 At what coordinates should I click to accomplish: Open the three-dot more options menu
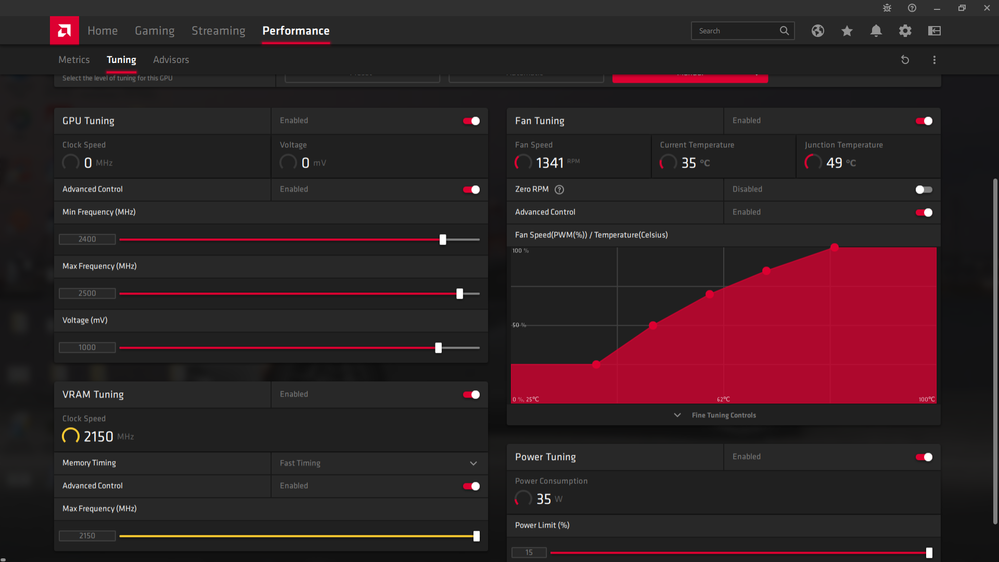[x=935, y=60]
